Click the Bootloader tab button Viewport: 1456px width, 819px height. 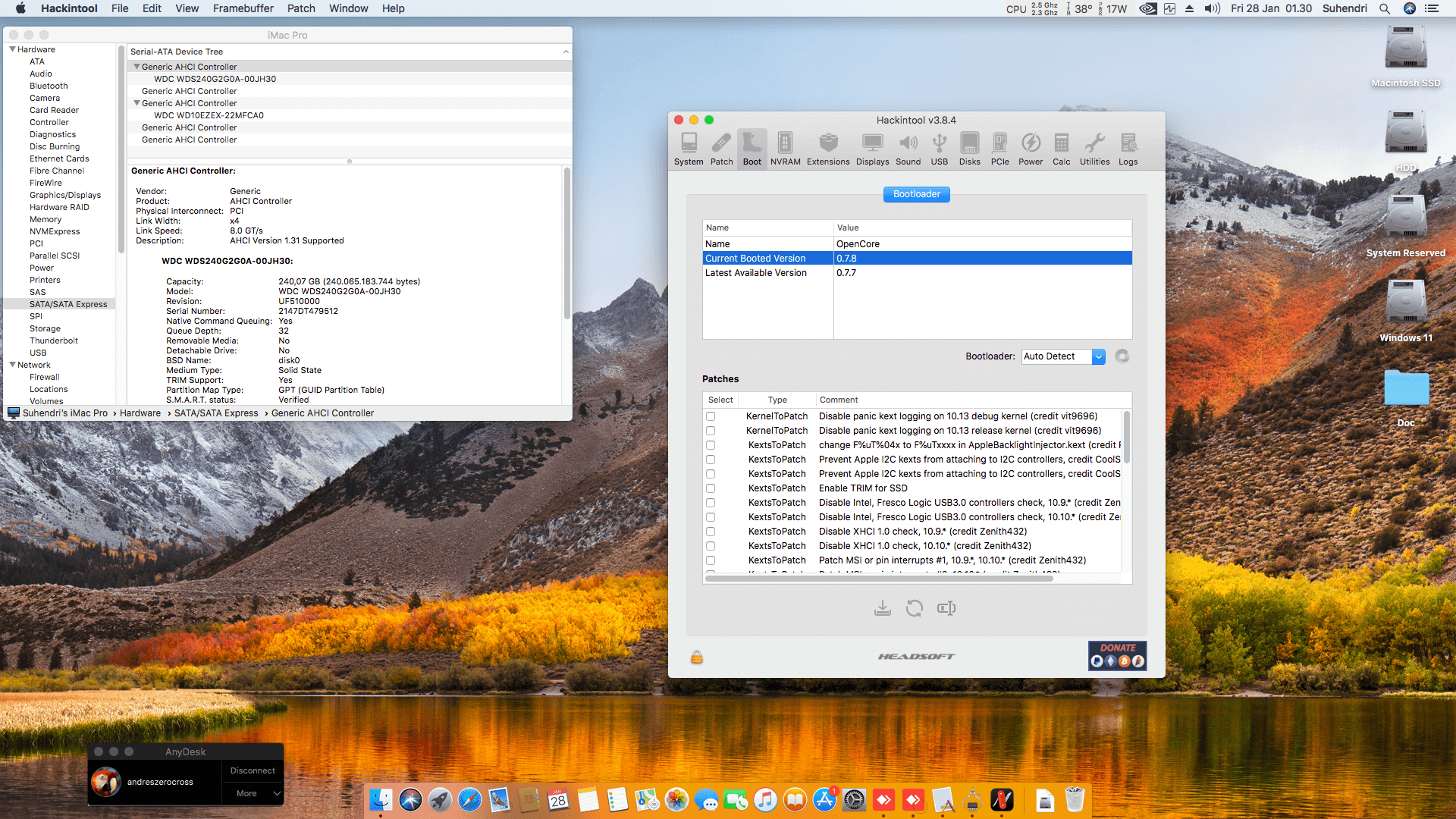(916, 194)
